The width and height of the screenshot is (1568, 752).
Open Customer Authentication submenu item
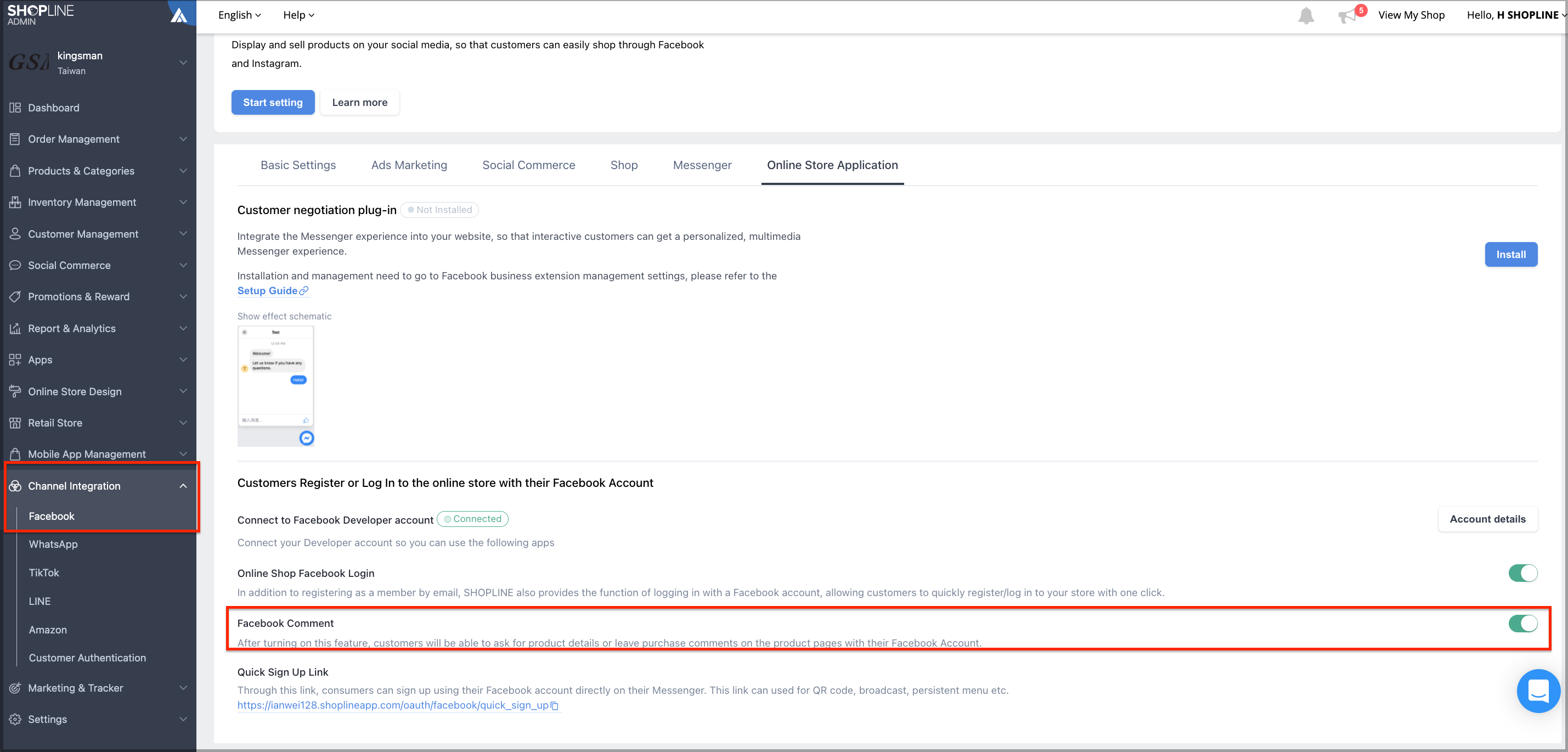tap(87, 658)
